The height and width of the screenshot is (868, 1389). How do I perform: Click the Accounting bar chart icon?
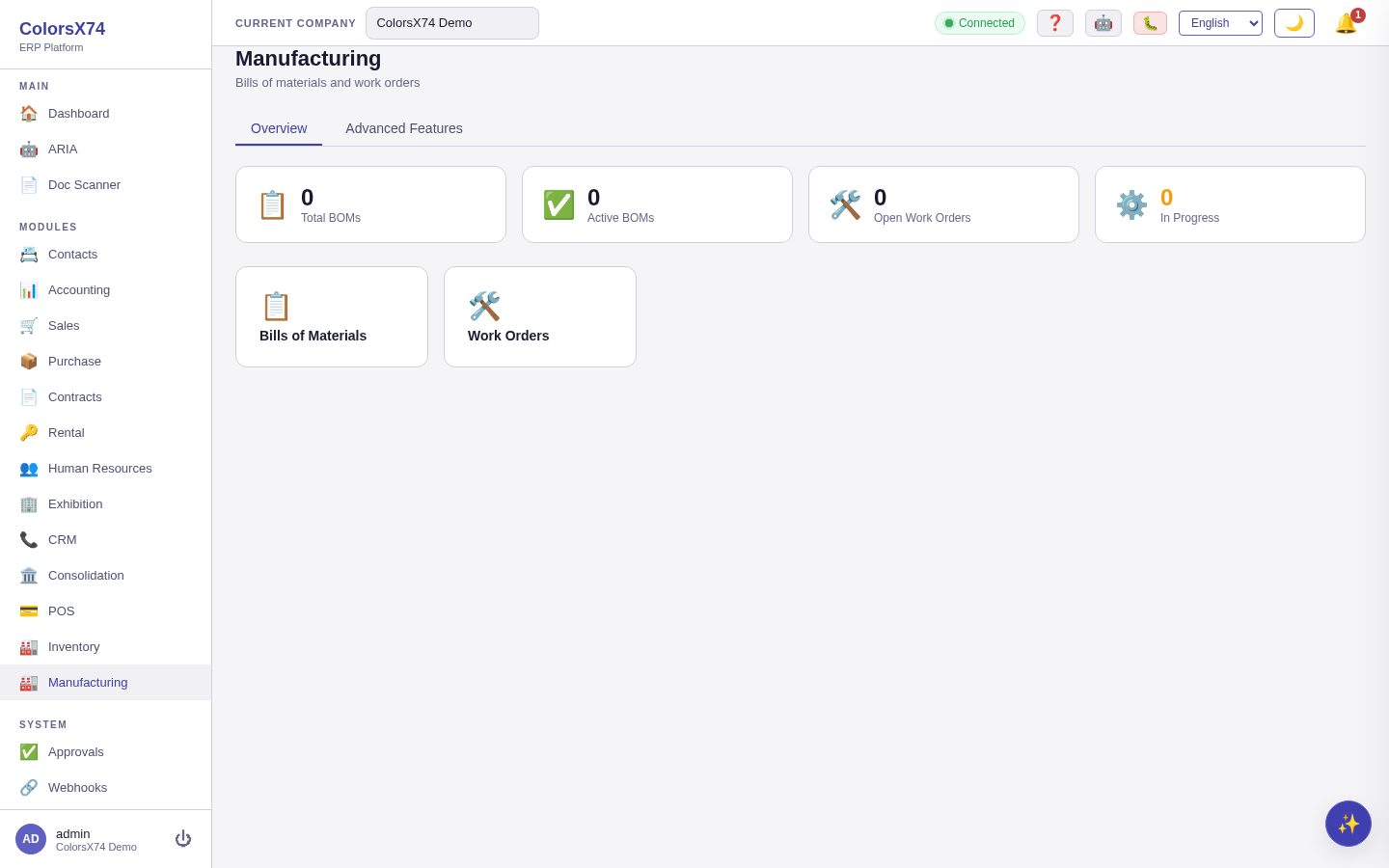click(29, 289)
